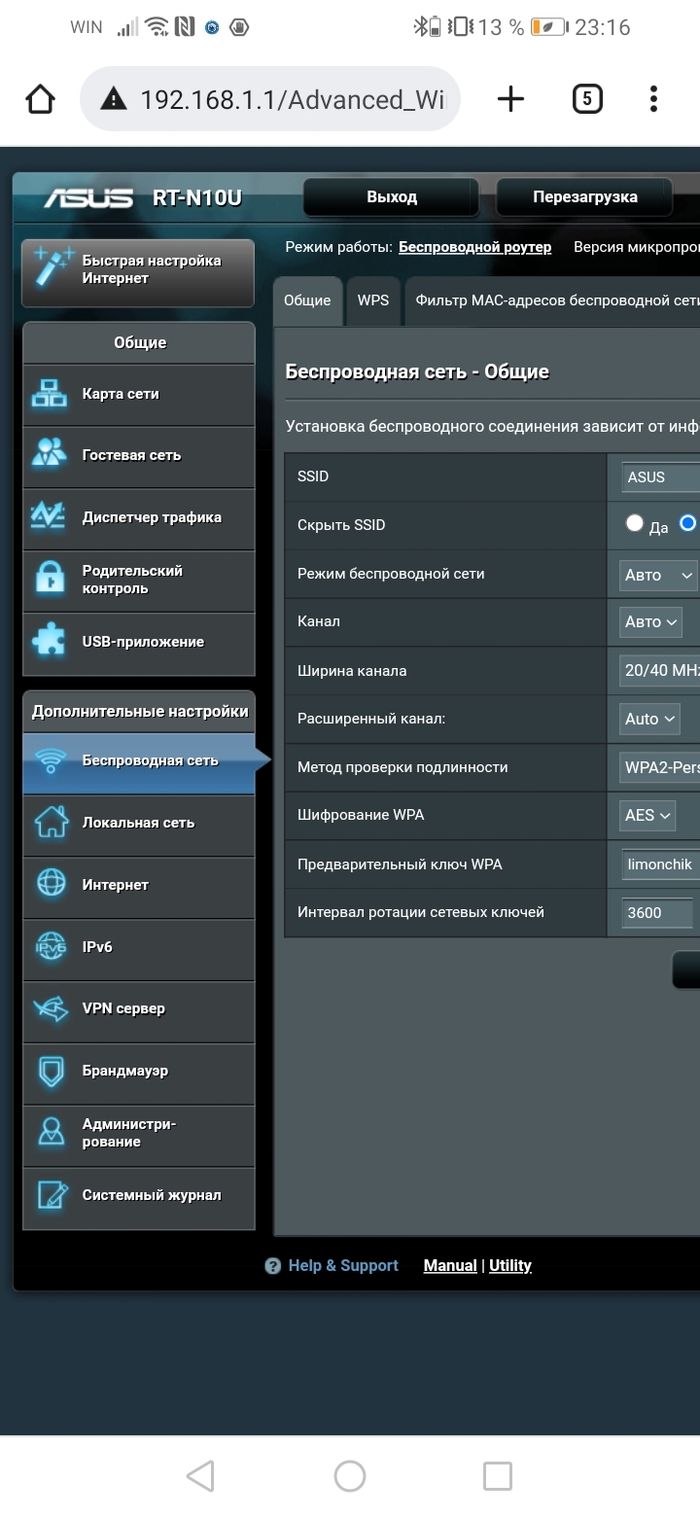Viewport: 700px width, 1517px height.
Task: Open Локальная сеть menu item
Action: [x=139, y=824]
